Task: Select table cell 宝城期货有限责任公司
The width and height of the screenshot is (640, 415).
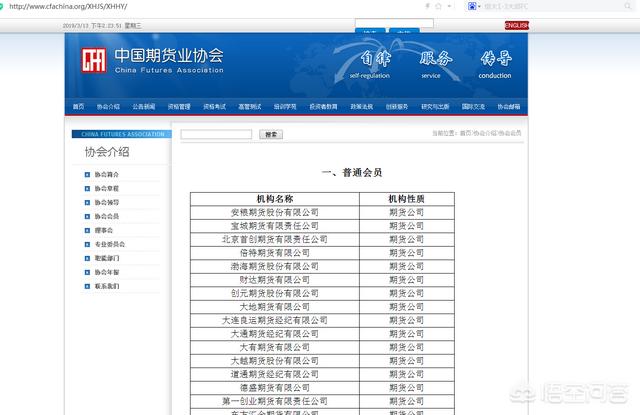Action: coord(275,226)
